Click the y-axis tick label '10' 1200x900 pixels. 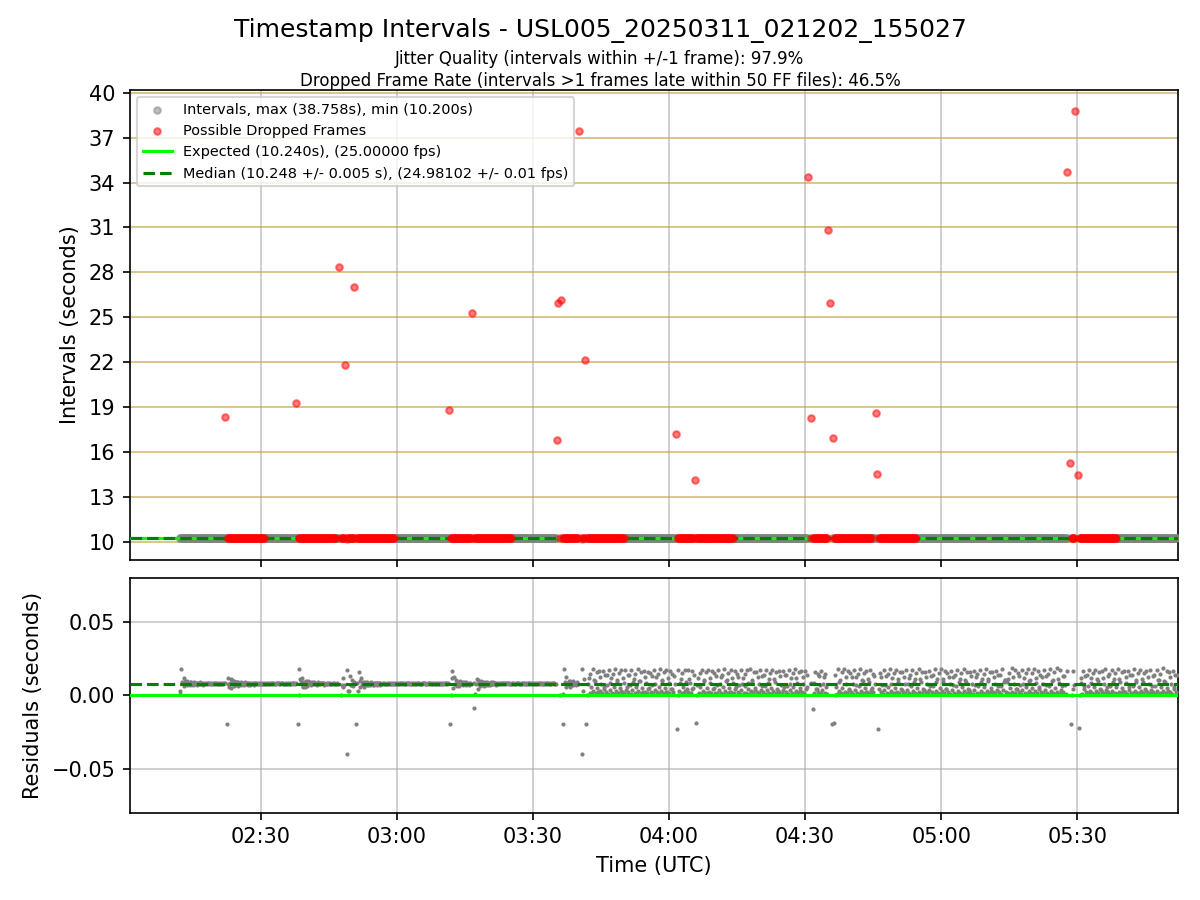[x=103, y=542]
